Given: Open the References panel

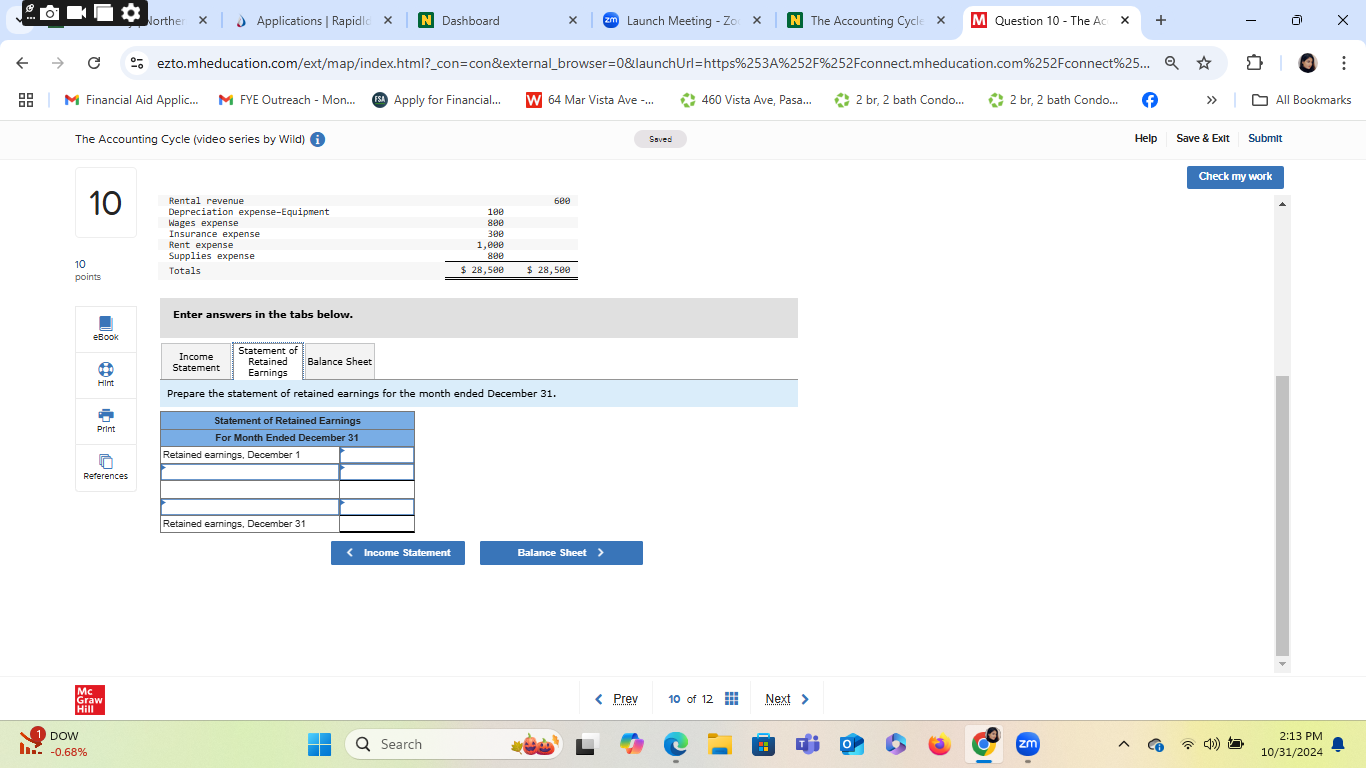Looking at the screenshot, I should tap(105, 466).
